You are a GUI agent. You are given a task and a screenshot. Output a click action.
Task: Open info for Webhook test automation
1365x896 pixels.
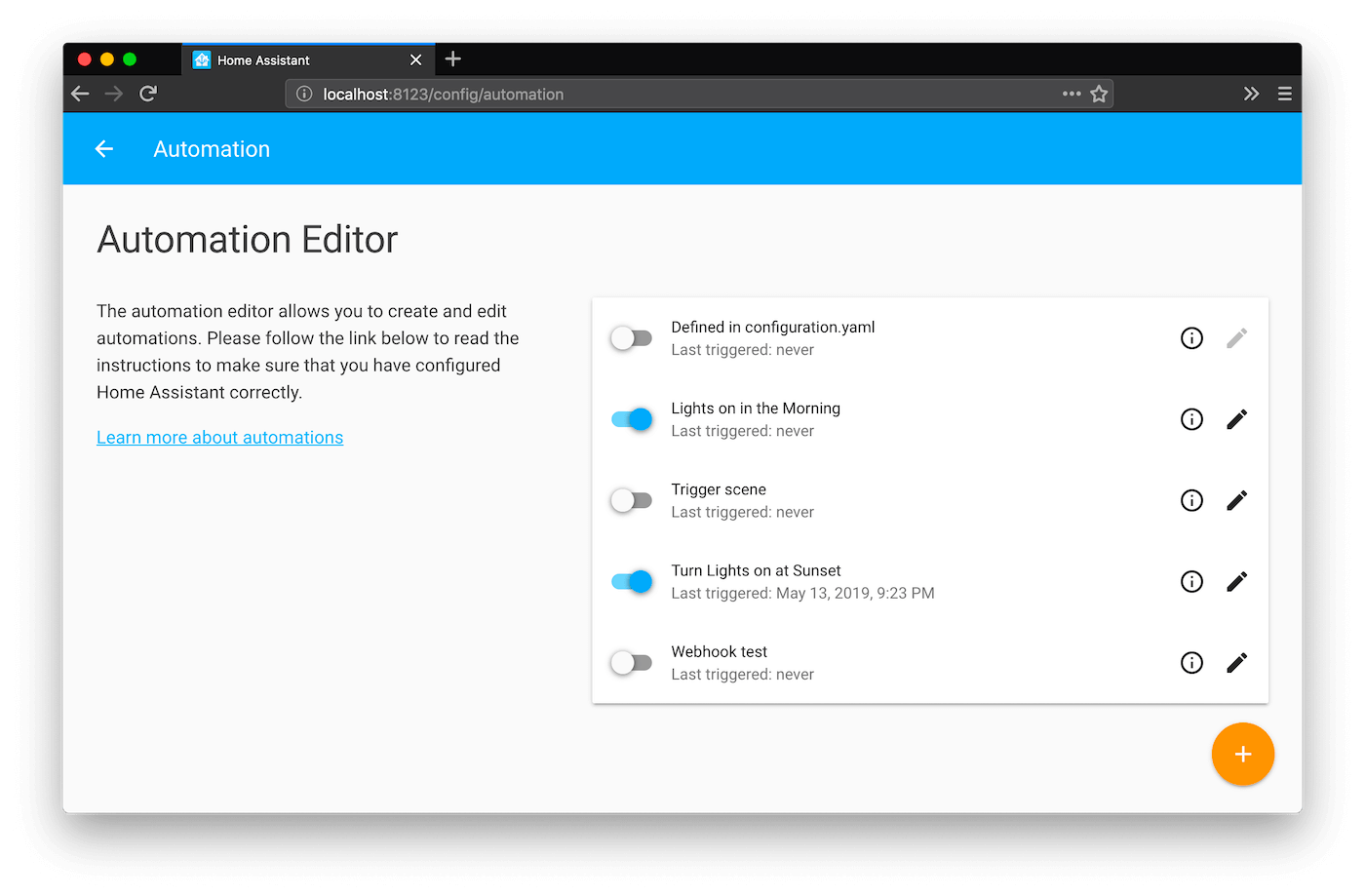pos(1191,662)
